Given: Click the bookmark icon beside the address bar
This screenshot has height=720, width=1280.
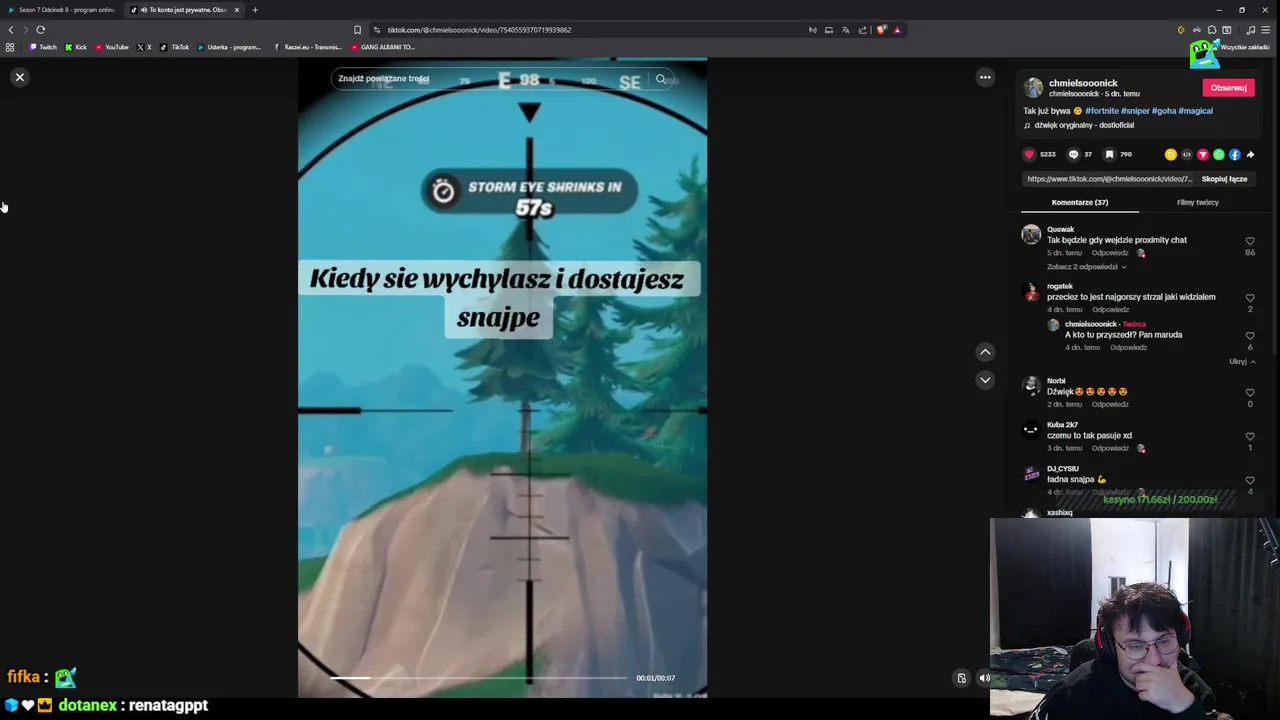Looking at the screenshot, I should [357, 30].
